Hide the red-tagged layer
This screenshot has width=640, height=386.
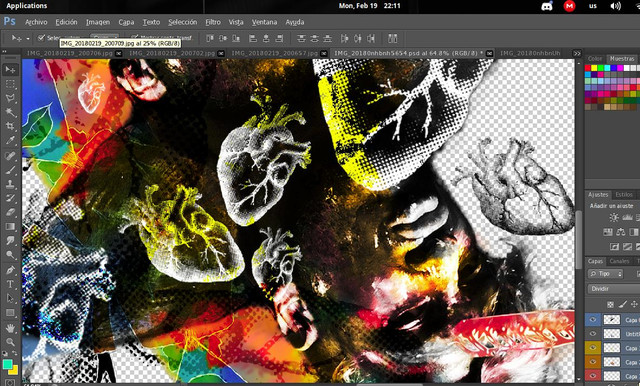pos(593,375)
